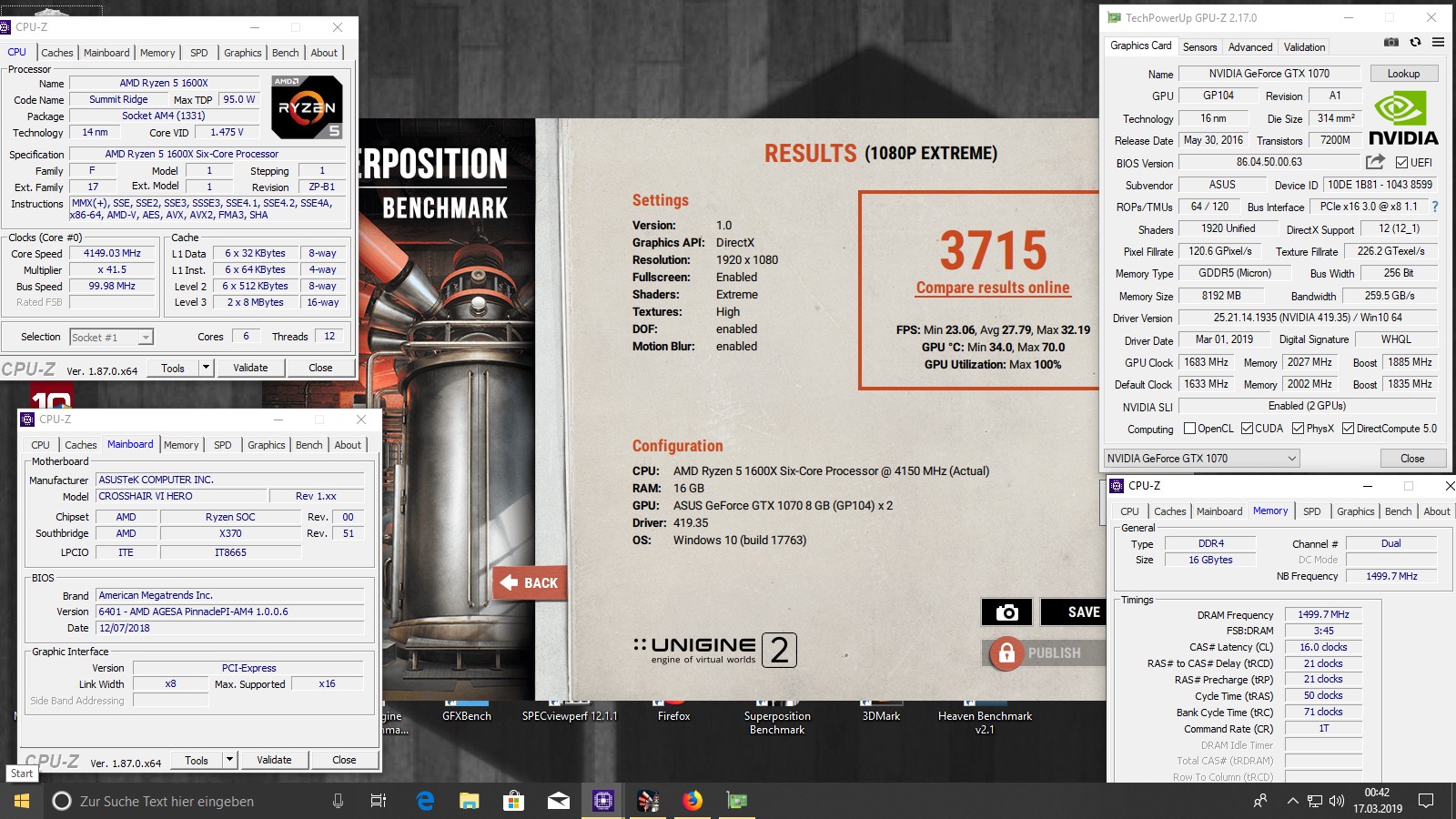Viewport: 1456px width, 819px height.
Task: Click the BACK button in Superposition
Action: click(530, 583)
